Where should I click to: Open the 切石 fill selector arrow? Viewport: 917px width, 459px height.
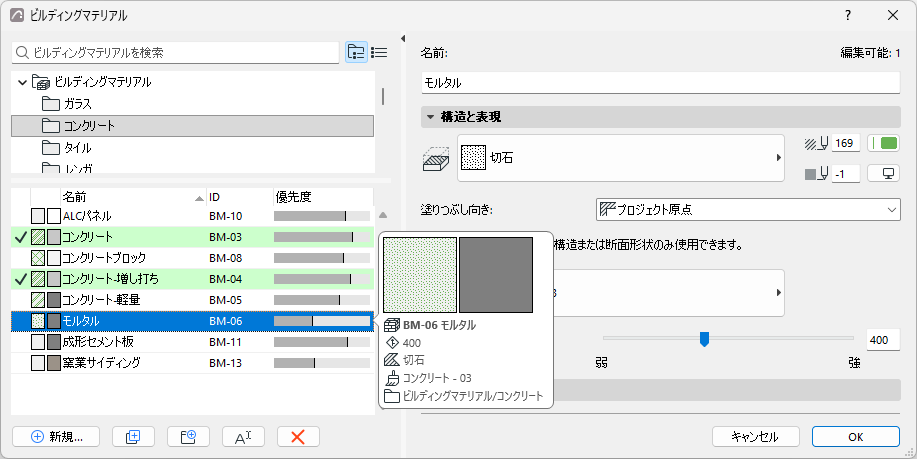[x=778, y=158]
